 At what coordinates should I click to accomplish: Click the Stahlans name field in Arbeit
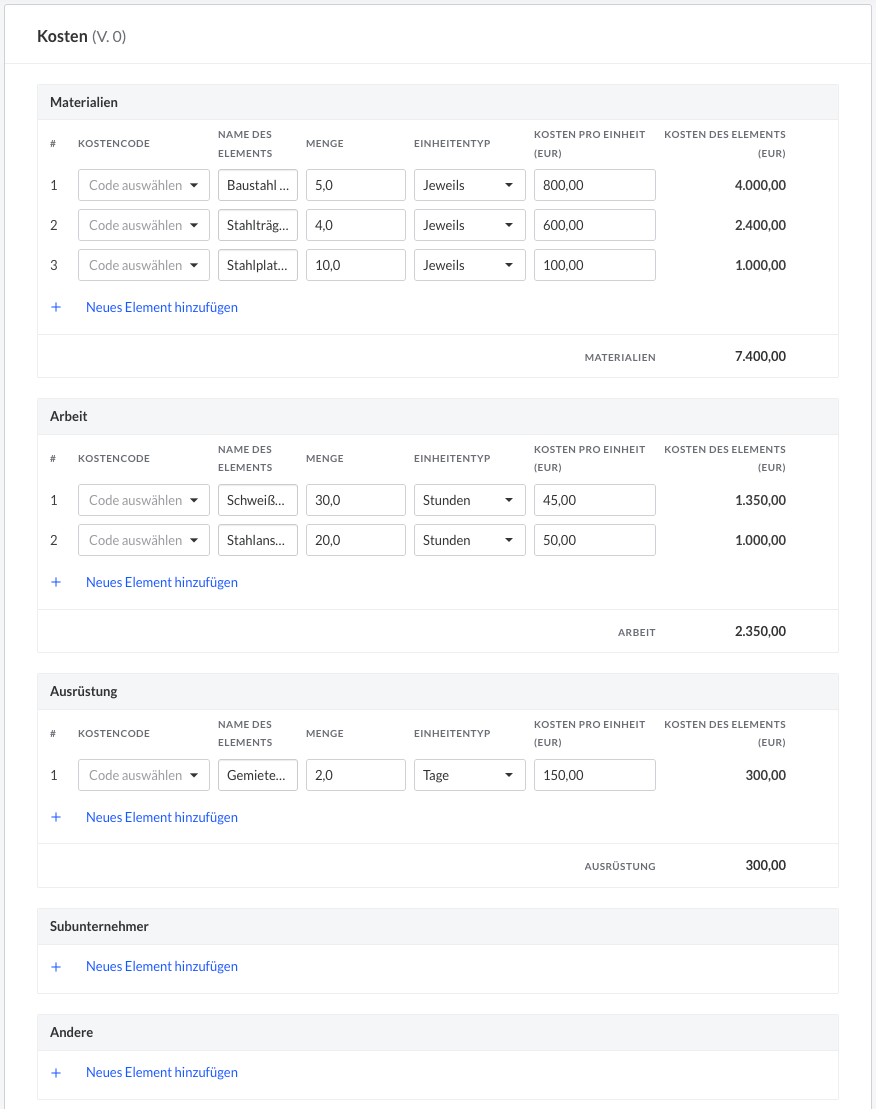(x=258, y=540)
